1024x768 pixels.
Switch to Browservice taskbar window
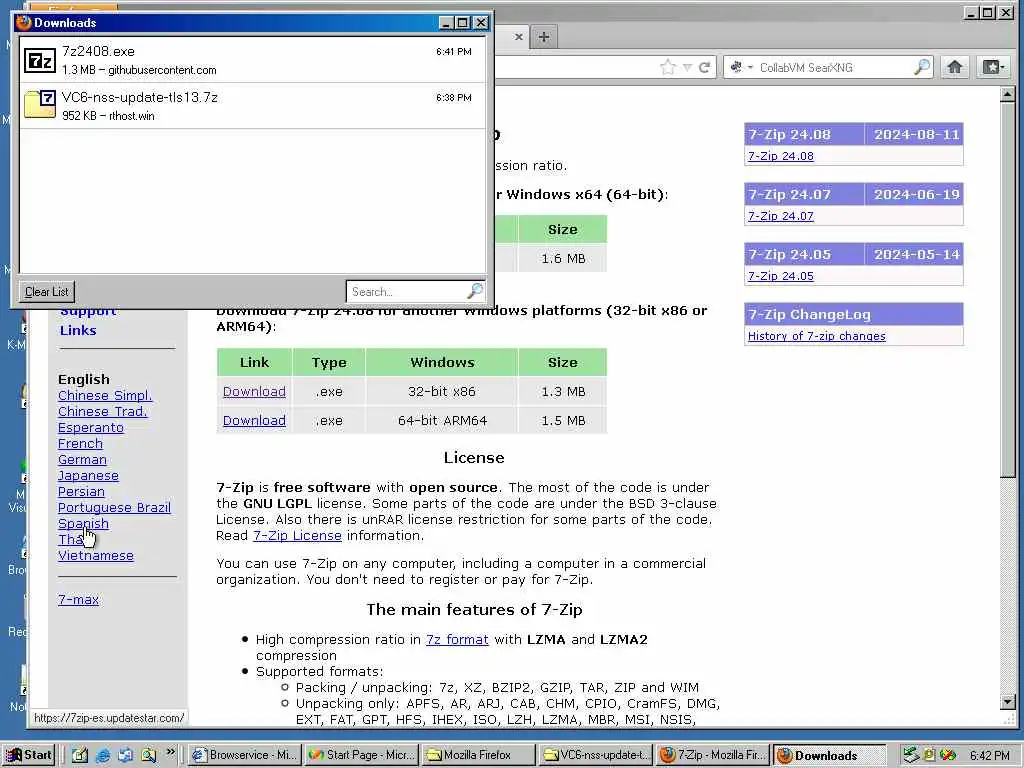pos(245,756)
